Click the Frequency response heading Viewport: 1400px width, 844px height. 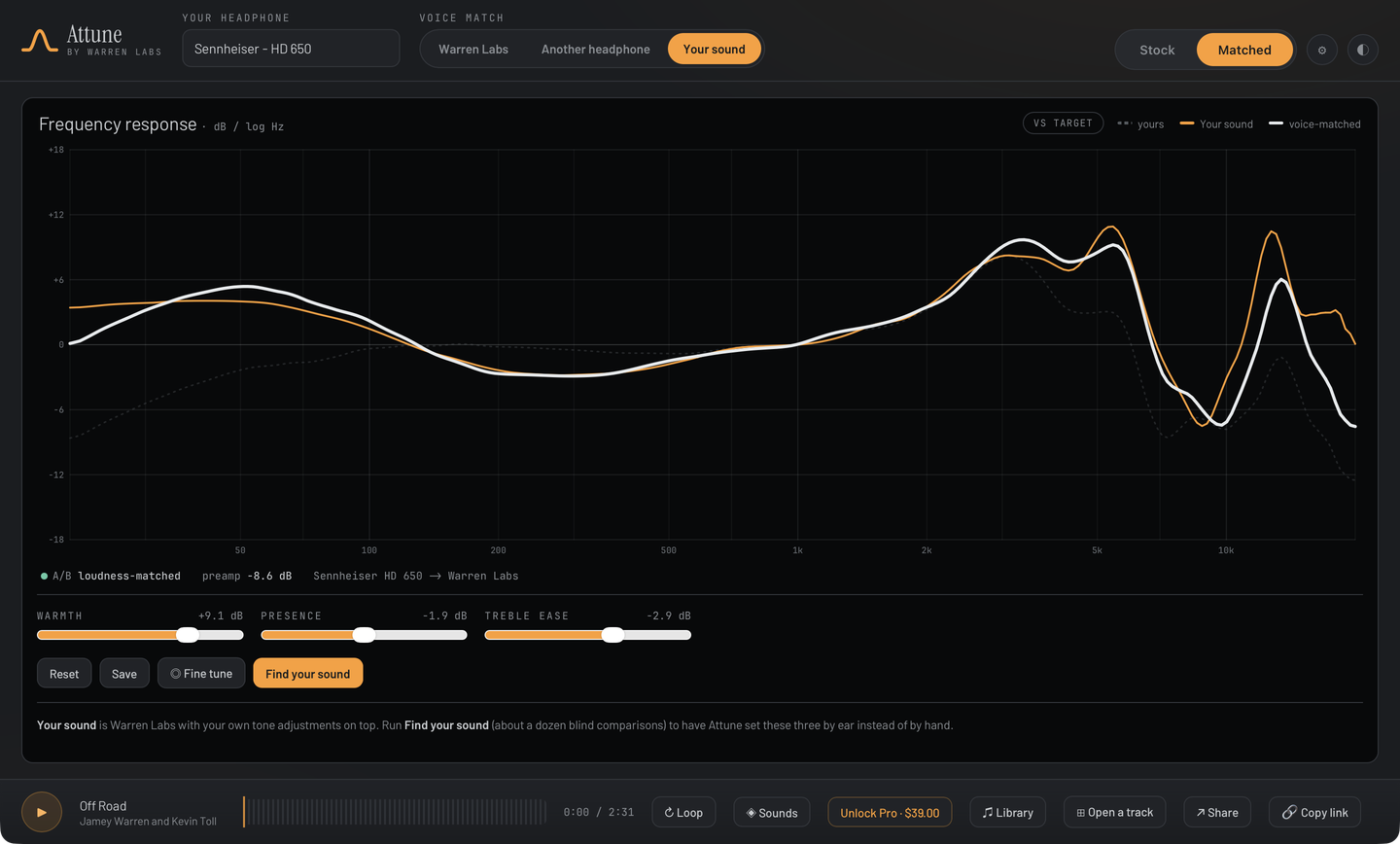(118, 124)
